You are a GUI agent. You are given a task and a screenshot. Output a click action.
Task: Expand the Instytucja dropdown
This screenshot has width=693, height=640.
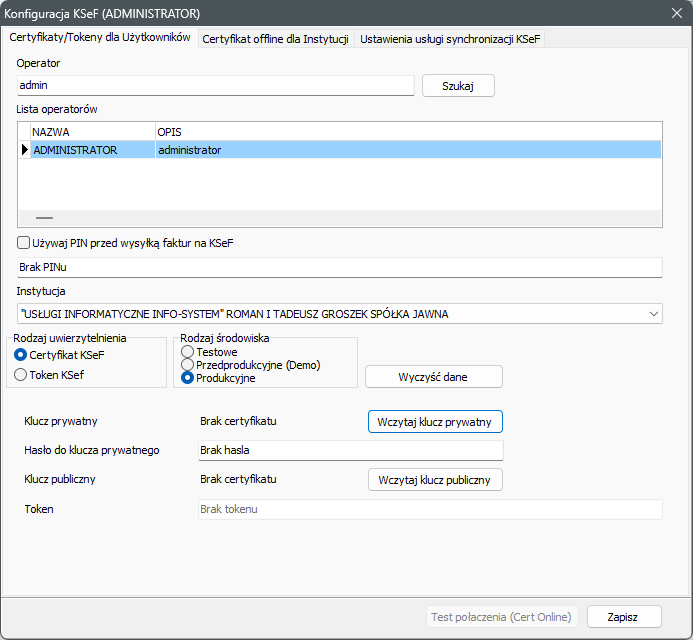click(653, 314)
